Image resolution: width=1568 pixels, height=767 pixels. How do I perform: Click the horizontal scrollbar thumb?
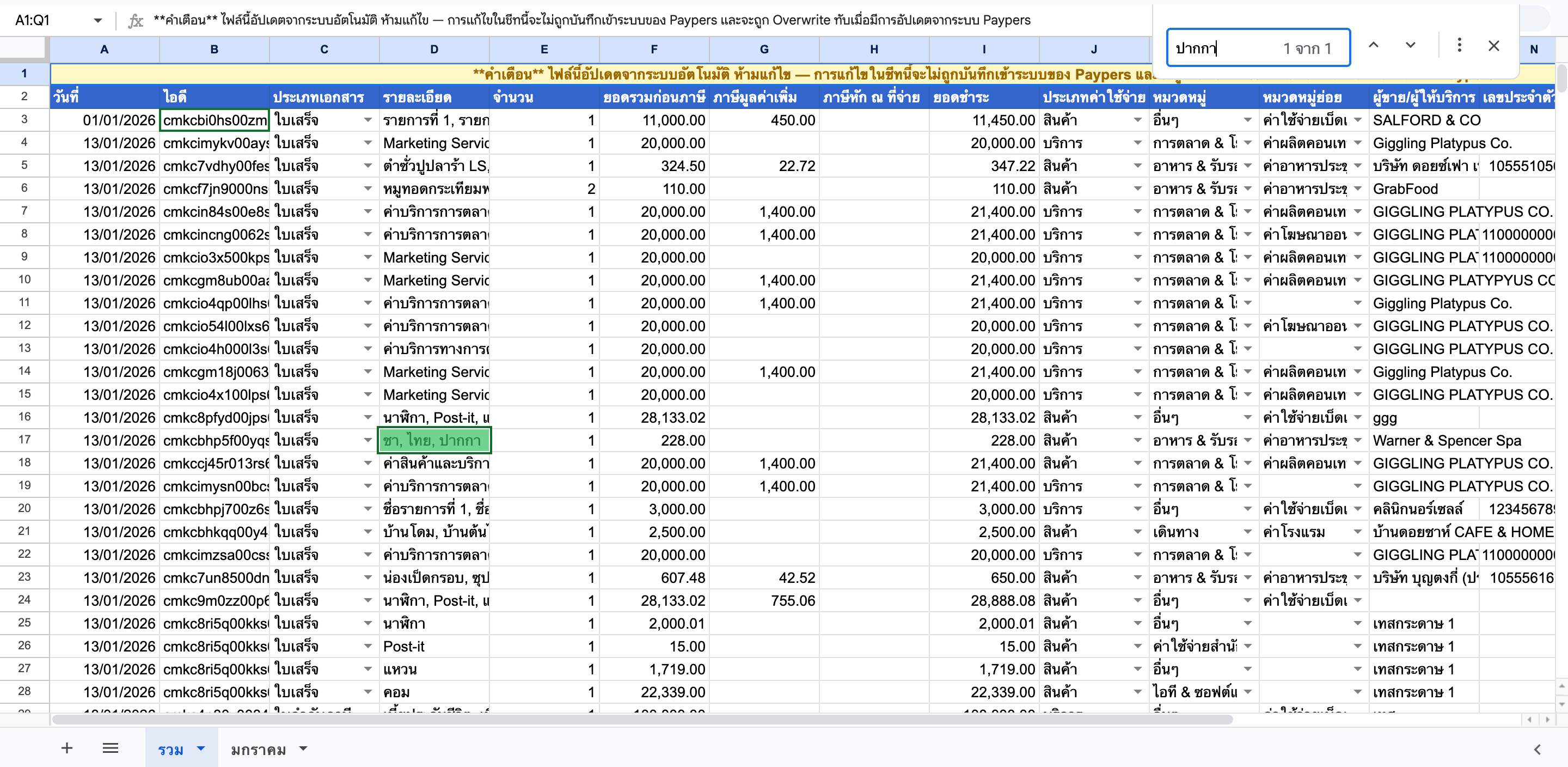click(x=642, y=720)
